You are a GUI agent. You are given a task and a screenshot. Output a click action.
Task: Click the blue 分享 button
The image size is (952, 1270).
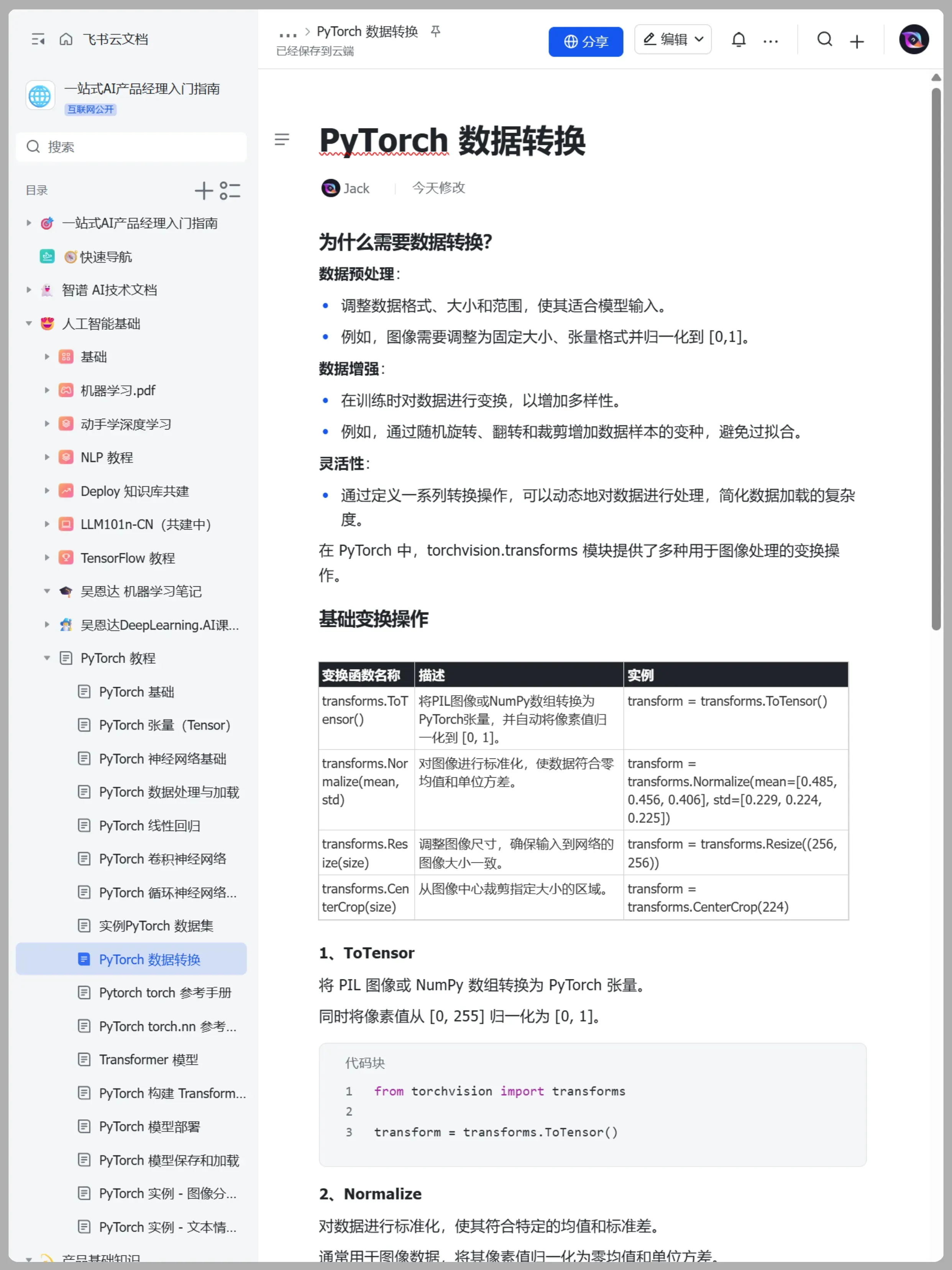click(x=585, y=41)
